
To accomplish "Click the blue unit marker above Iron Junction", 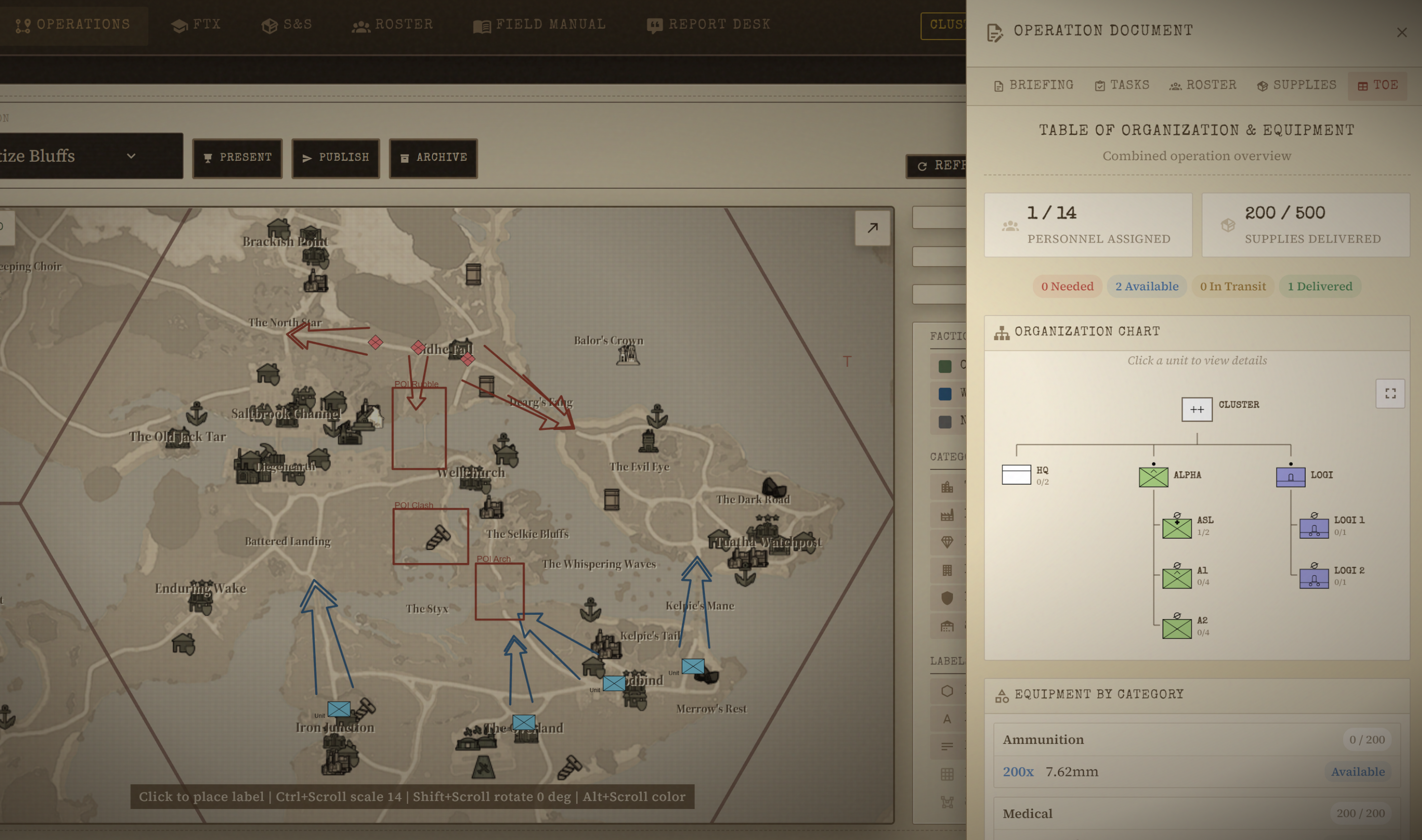I will tap(339, 709).
